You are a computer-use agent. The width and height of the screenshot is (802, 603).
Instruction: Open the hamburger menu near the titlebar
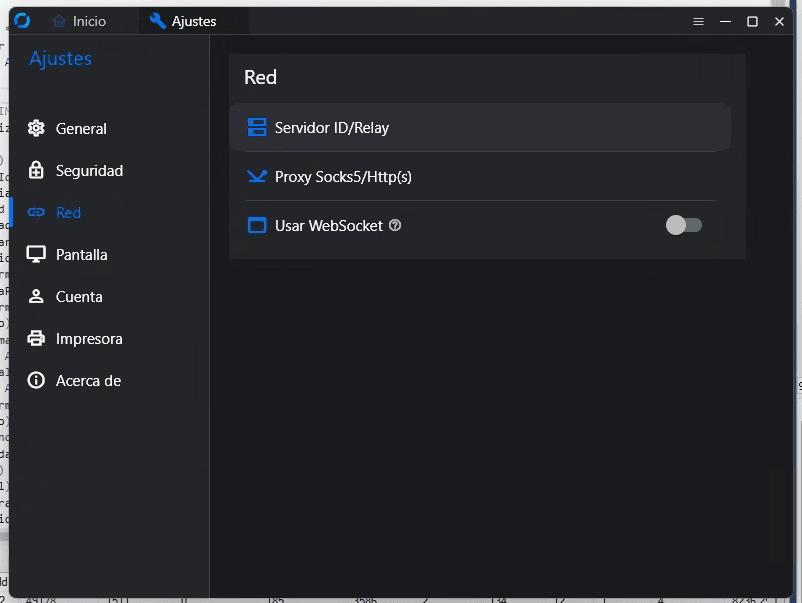click(698, 21)
